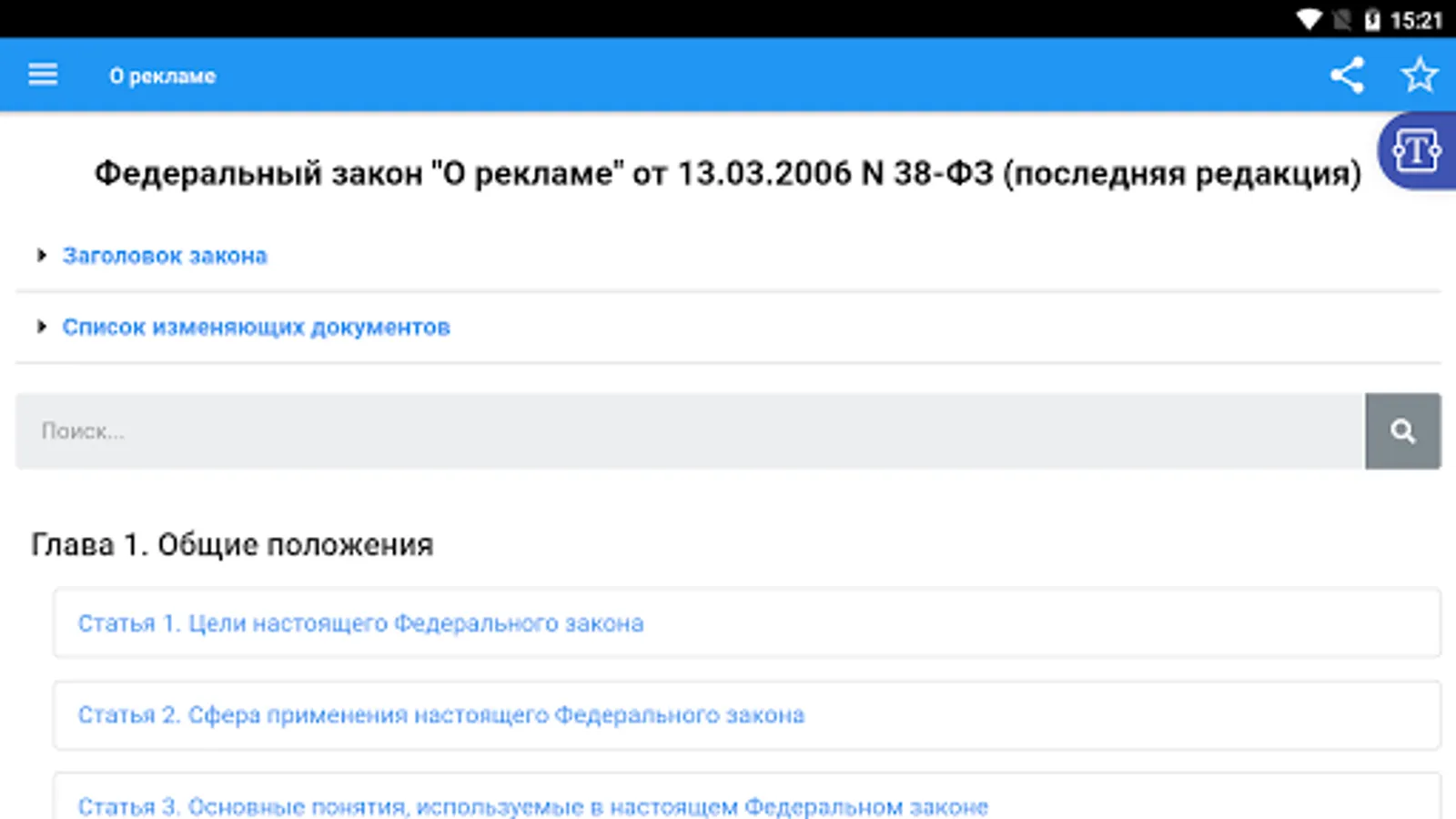This screenshot has height=819, width=1456.
Task: Tap the share icon in toolbar
Action: [x=1347, y=75]
